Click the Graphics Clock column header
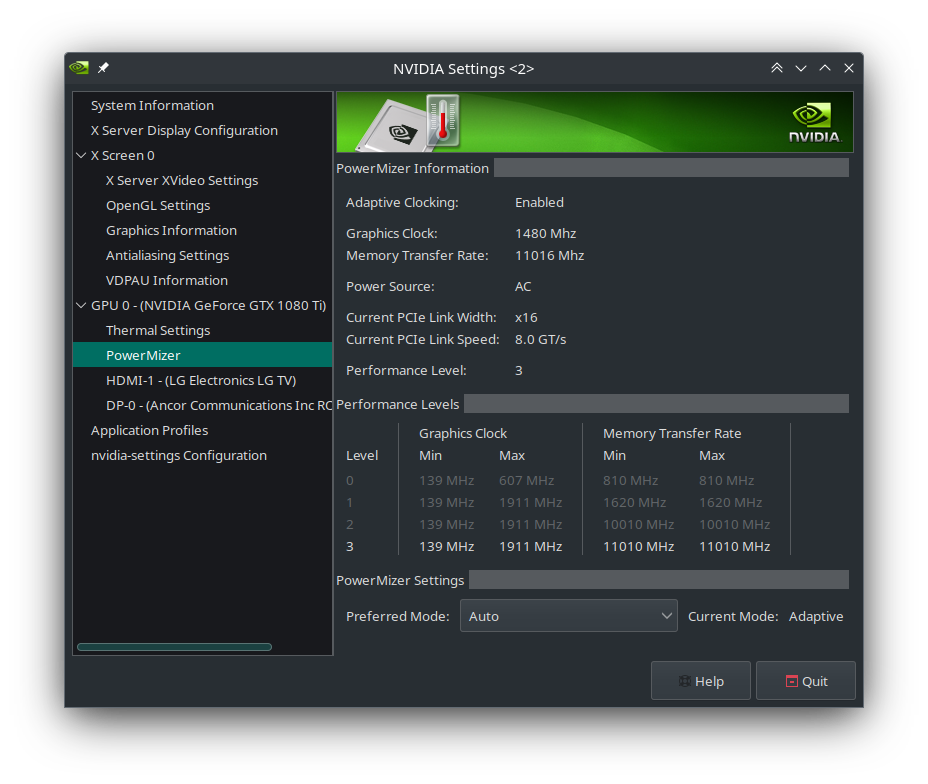The height and width of the screenshot is (784, 928). (463, 434)
